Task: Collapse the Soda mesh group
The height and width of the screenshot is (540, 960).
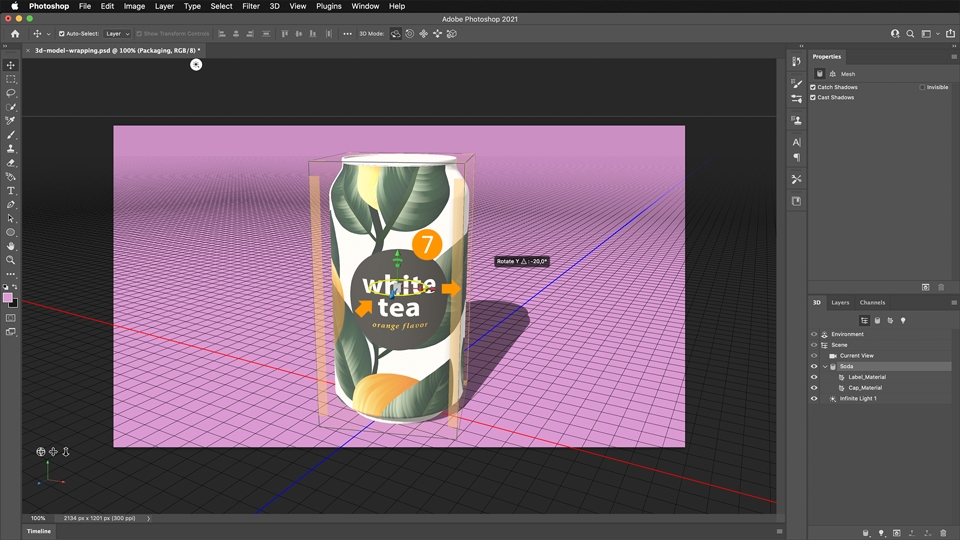Action: [x=825, y=366]
